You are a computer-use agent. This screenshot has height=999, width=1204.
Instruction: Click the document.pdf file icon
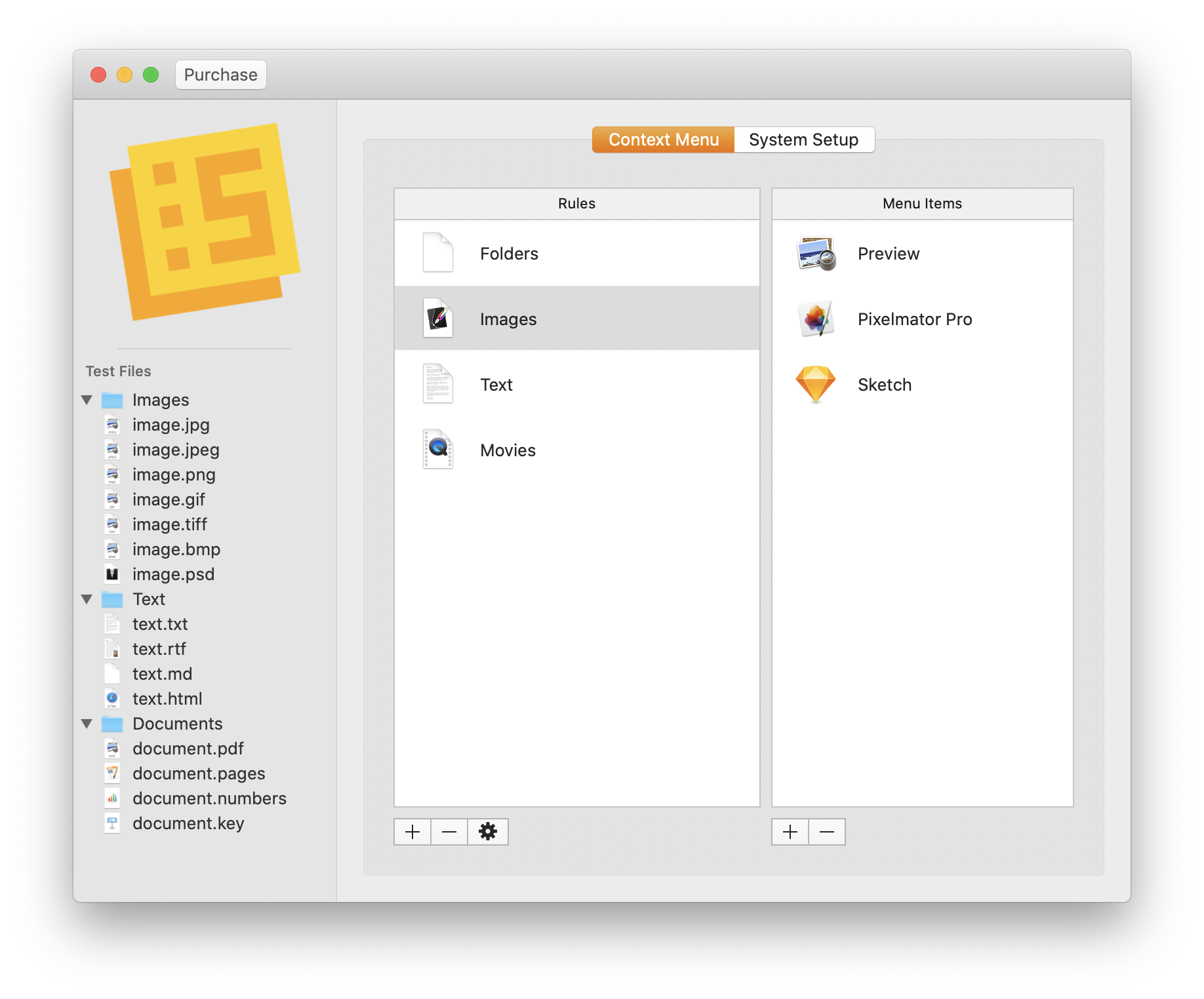coord(112,749)
